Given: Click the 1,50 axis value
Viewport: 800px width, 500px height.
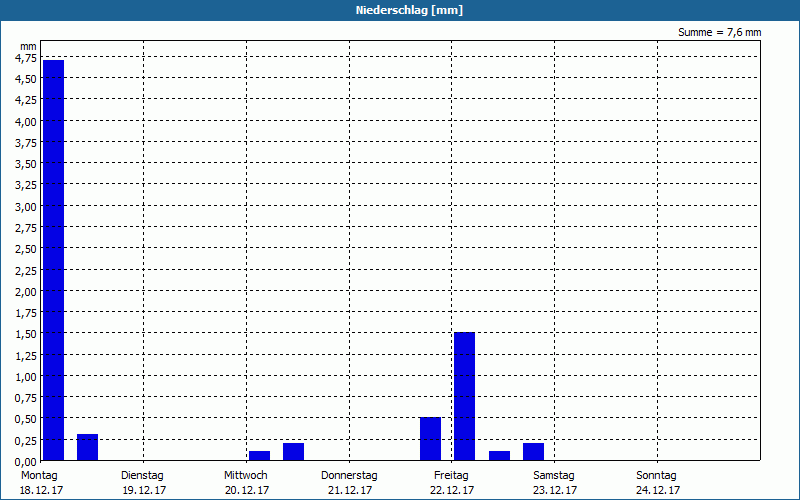Looking at the screenshot, I should 26,334.
